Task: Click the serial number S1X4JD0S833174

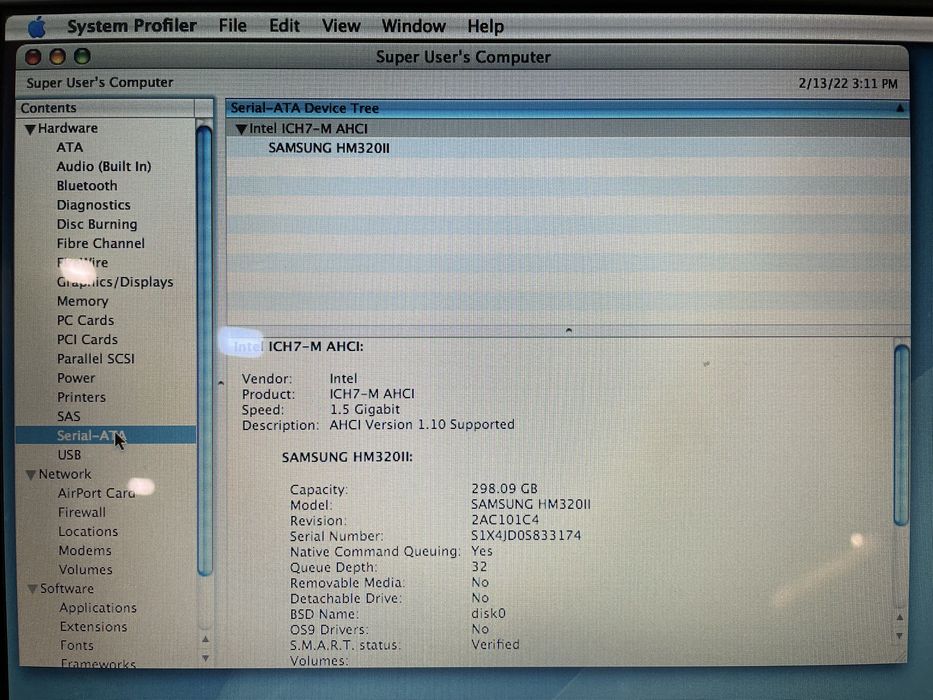Action: [526, 536]
